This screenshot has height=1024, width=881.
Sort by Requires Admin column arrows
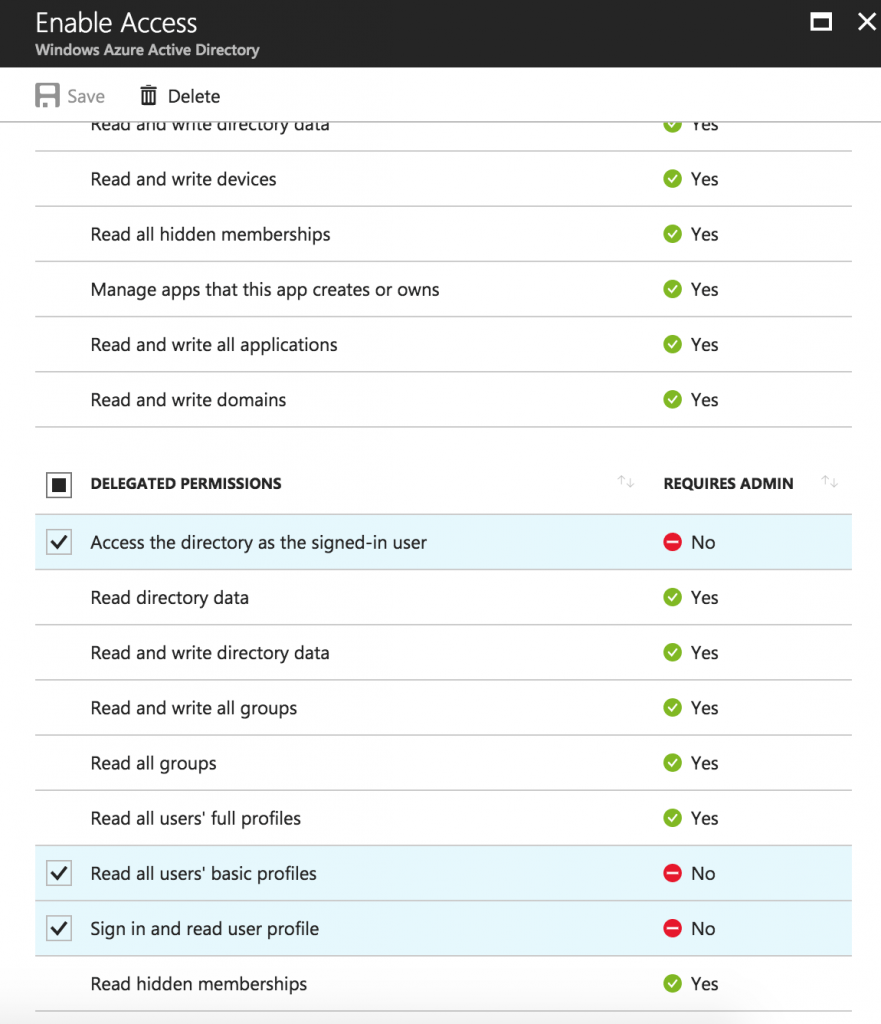pyautogui.click(x=829, y=483)
